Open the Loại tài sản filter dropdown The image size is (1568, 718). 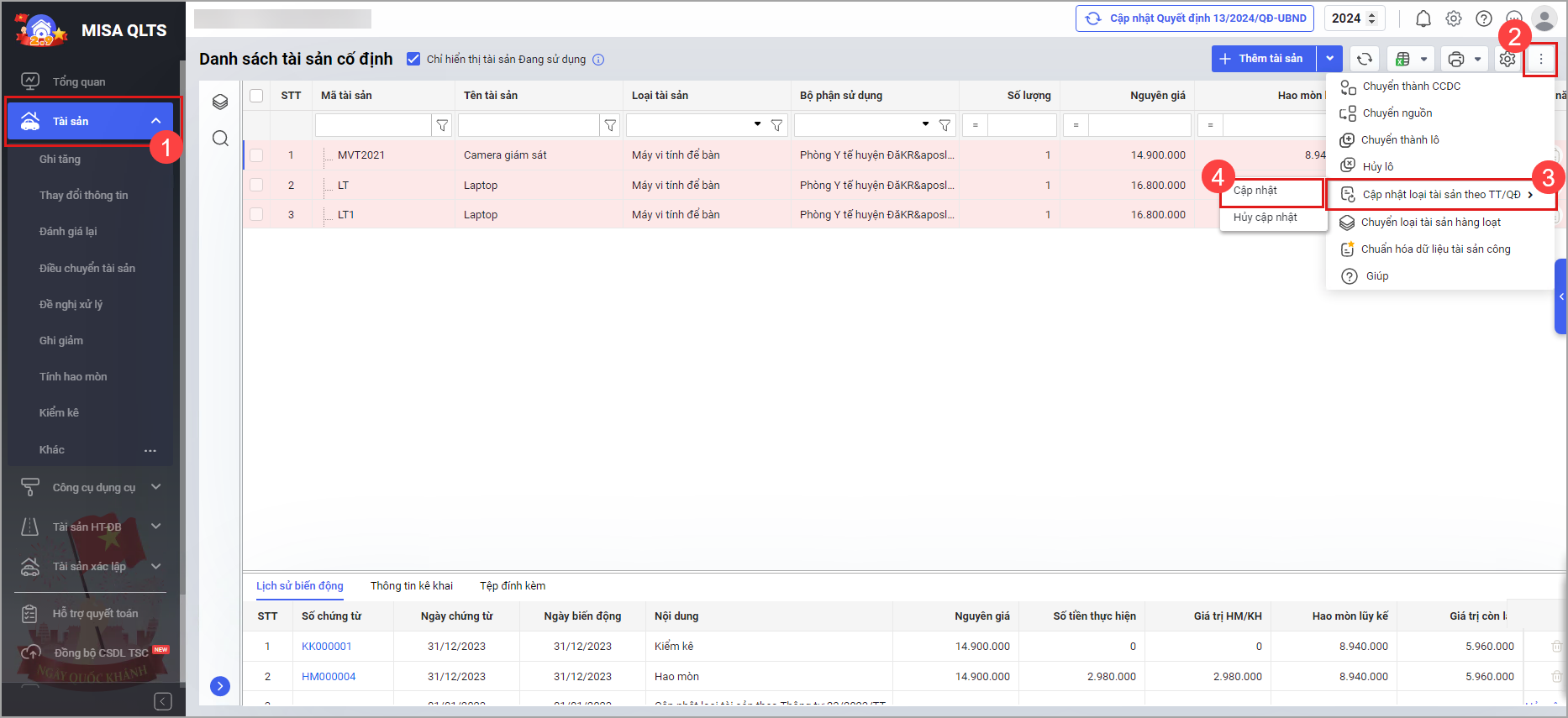(757, 124)
